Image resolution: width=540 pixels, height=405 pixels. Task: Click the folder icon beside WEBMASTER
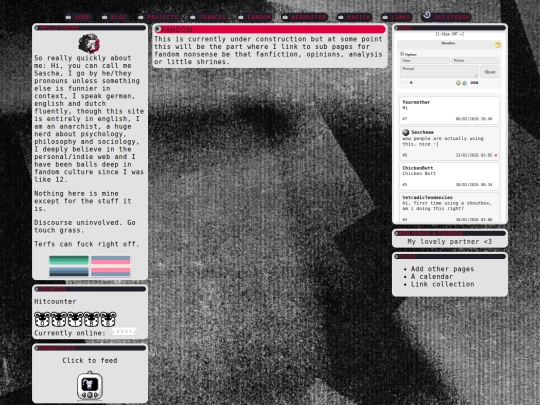285,17
